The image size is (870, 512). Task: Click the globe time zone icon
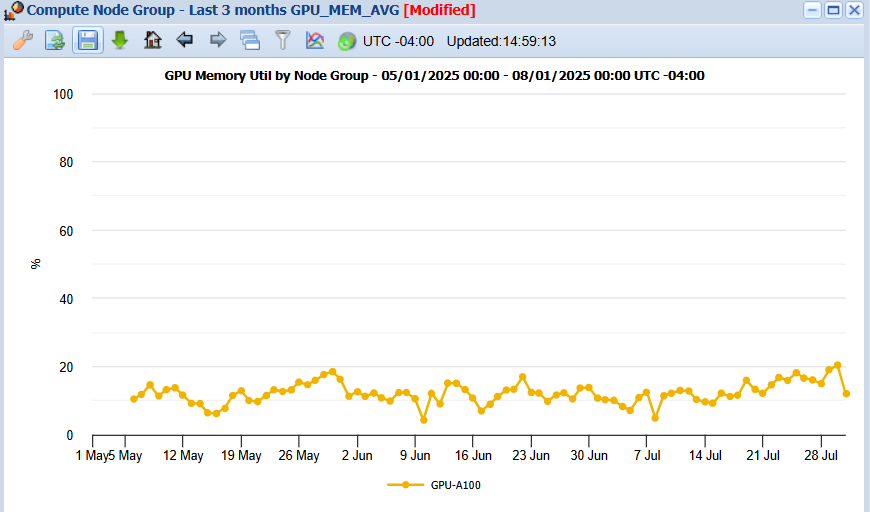click(x=347, y=41)
